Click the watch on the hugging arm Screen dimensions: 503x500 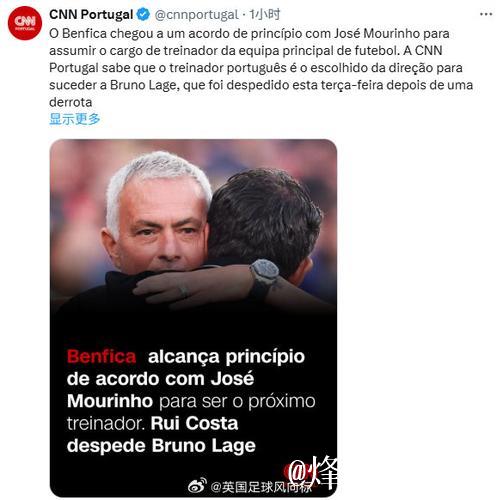point(264,273)
